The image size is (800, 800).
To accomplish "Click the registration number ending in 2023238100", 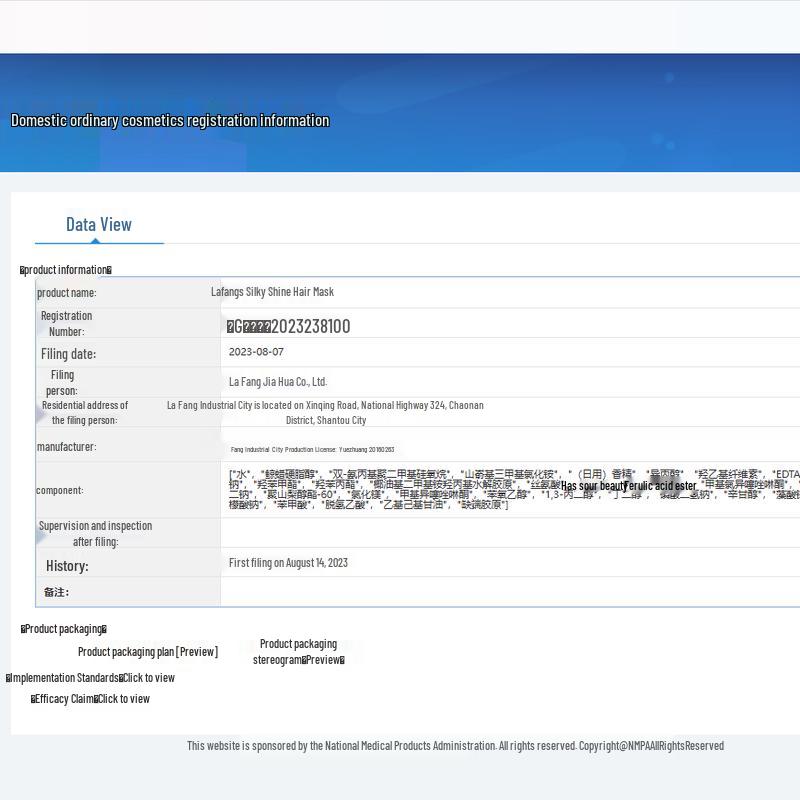I will (x=289, y=326).
